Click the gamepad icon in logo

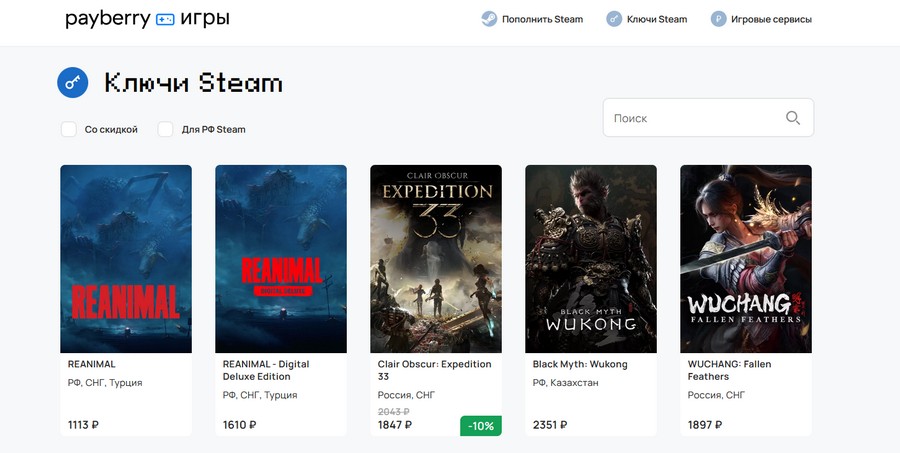click(164, 19)
